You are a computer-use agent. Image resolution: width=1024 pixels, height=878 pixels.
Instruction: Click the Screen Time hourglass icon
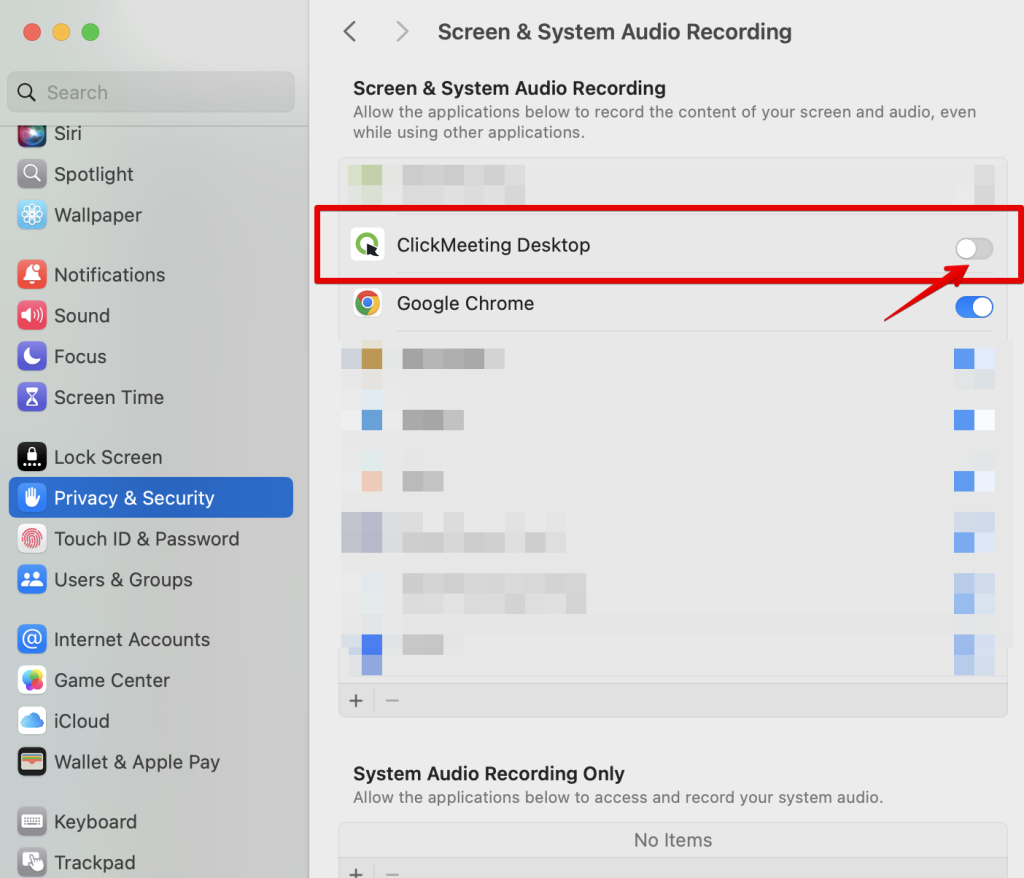click(31, 397)
